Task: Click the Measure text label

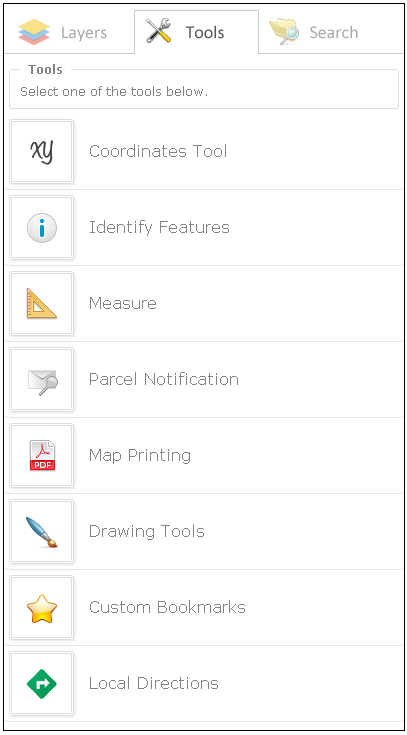Action: [x=123, y=303]
